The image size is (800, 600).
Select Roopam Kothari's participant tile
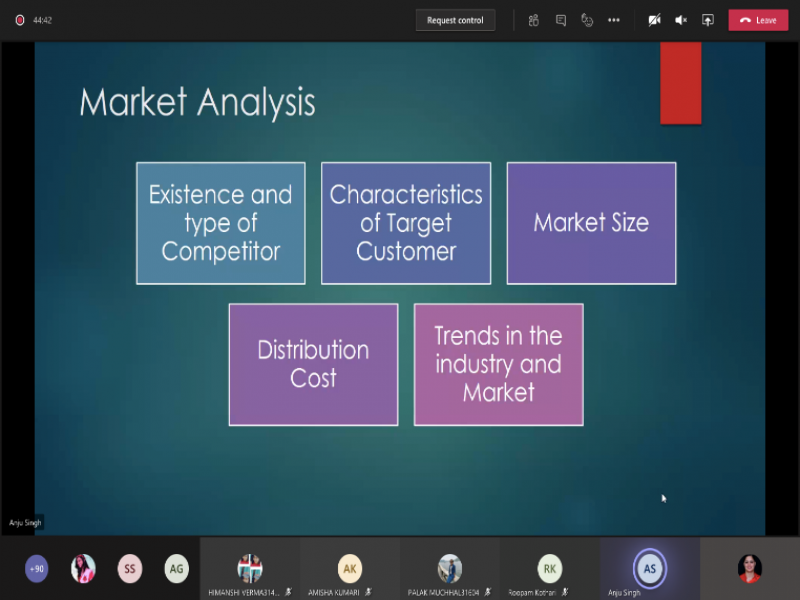pos(550,568)
